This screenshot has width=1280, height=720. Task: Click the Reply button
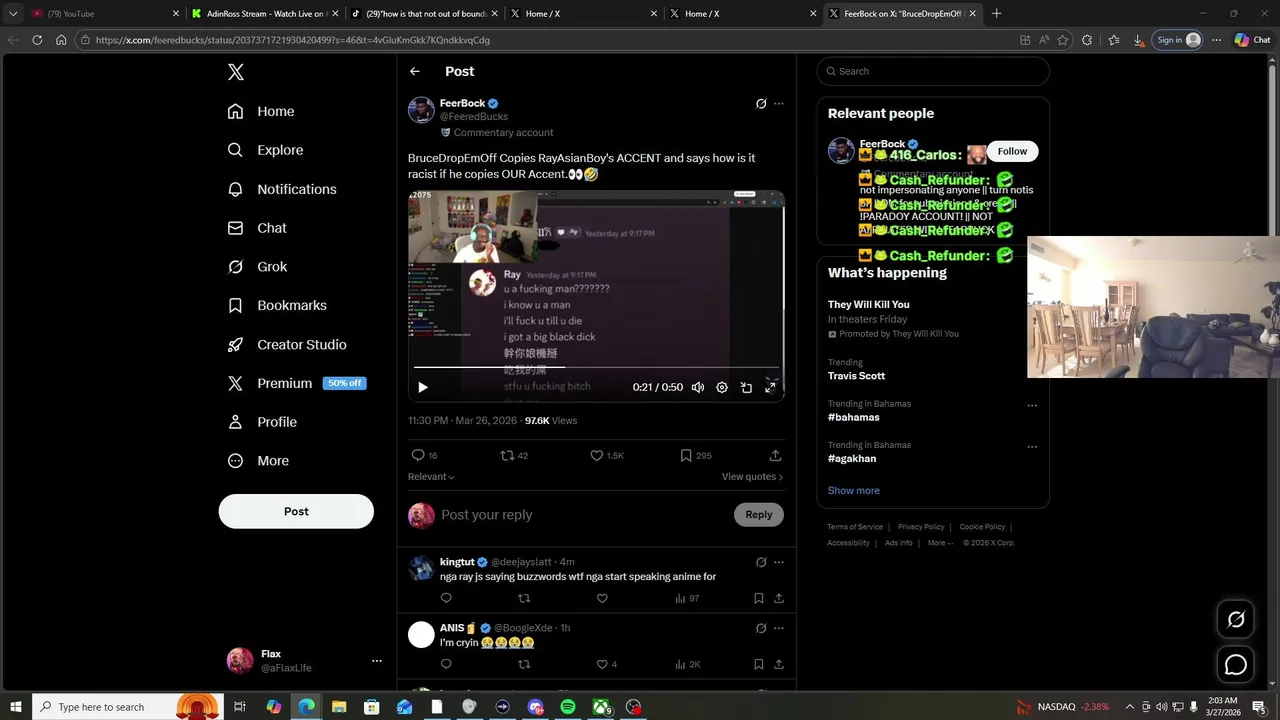[x=759, y=515]
